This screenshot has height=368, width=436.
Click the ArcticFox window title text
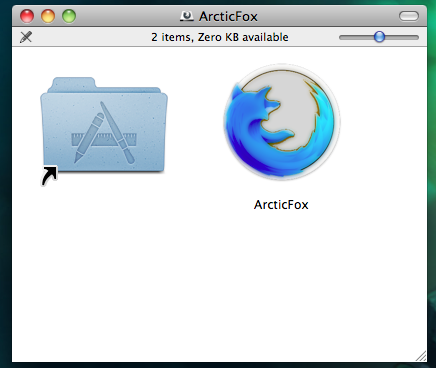228,16
